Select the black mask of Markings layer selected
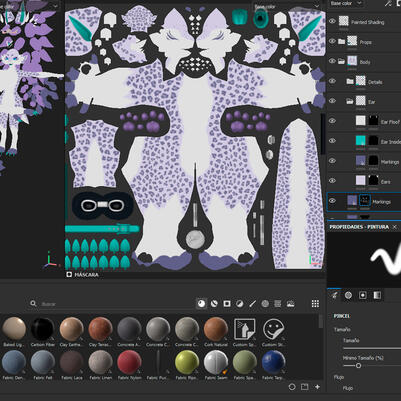This screenshot has height=401, width=401. [x=365, y=201]
